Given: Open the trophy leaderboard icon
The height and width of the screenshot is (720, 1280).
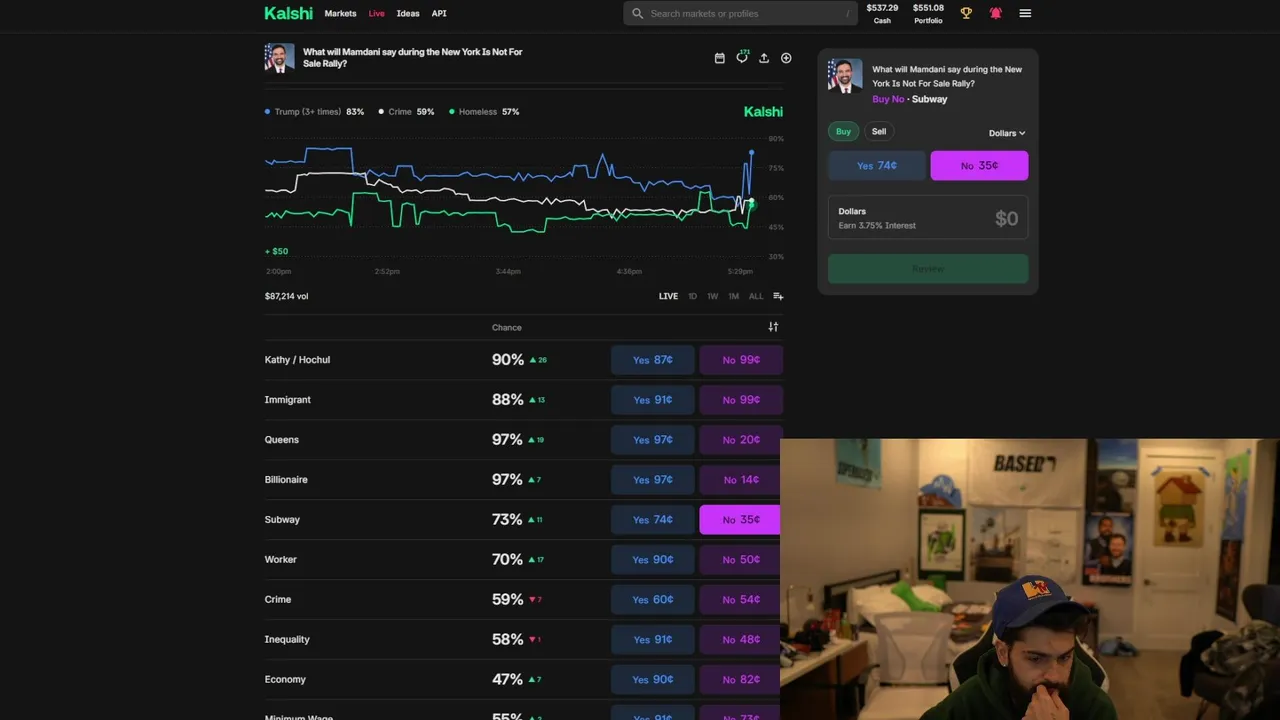Looking at the screenshot, I should coord(966,13).
